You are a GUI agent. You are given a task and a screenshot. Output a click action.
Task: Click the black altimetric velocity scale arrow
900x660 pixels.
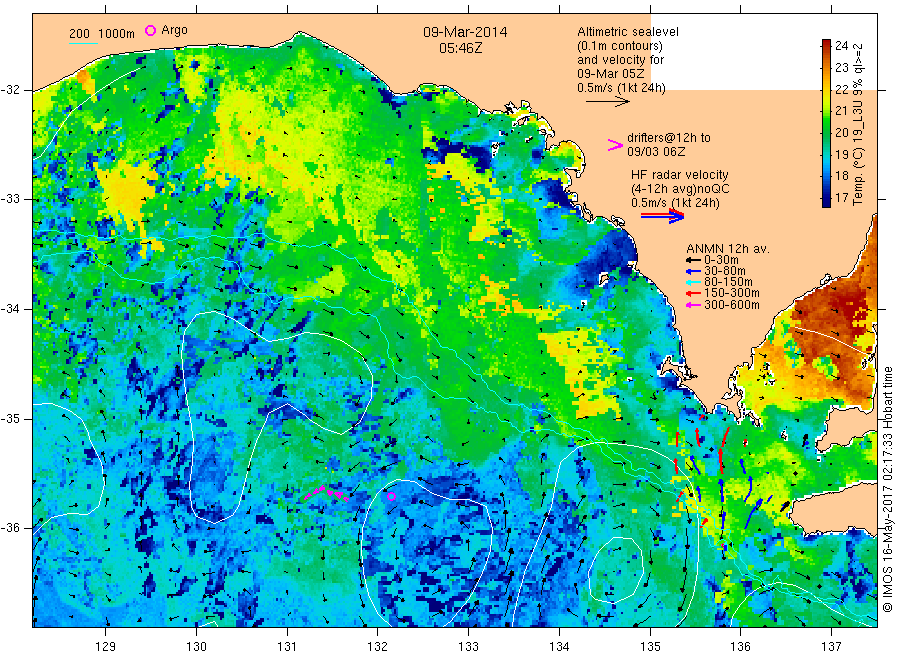pyautogui.click(x=607, y=102)
